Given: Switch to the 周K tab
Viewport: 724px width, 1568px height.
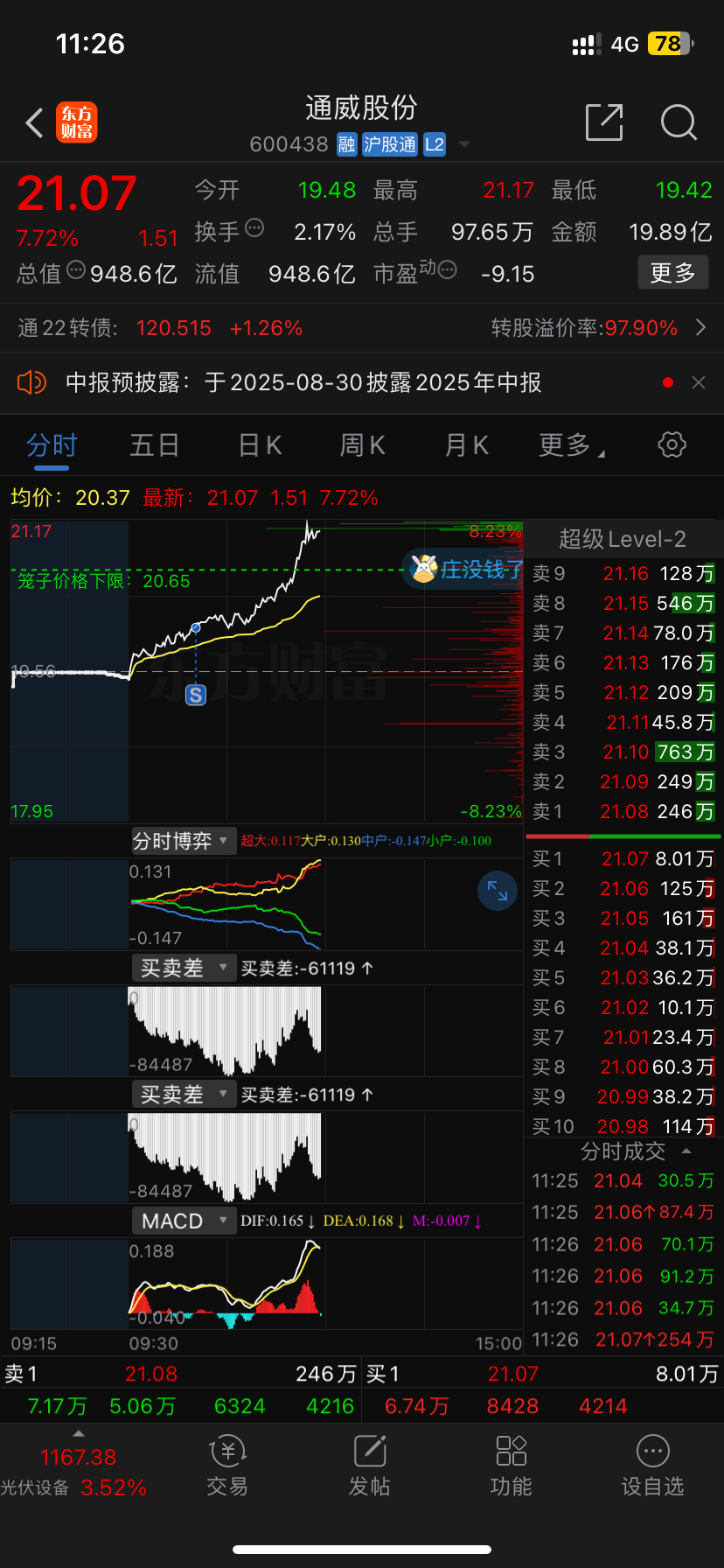Looking at the screenshot, I should point(363,445).
